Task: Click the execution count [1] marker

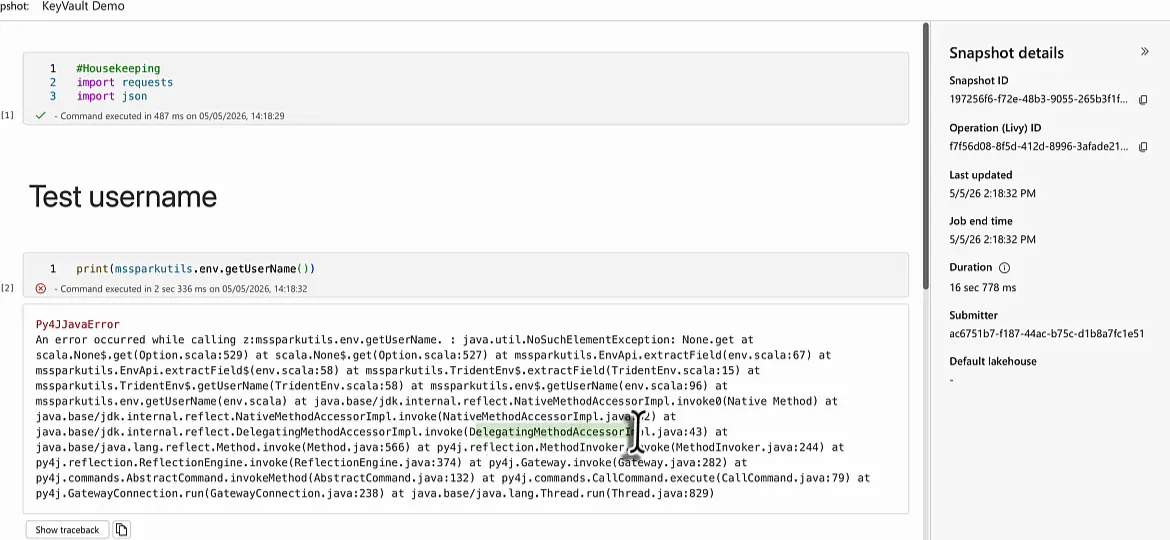Action: pyautogui.click(x=7, y=115)
